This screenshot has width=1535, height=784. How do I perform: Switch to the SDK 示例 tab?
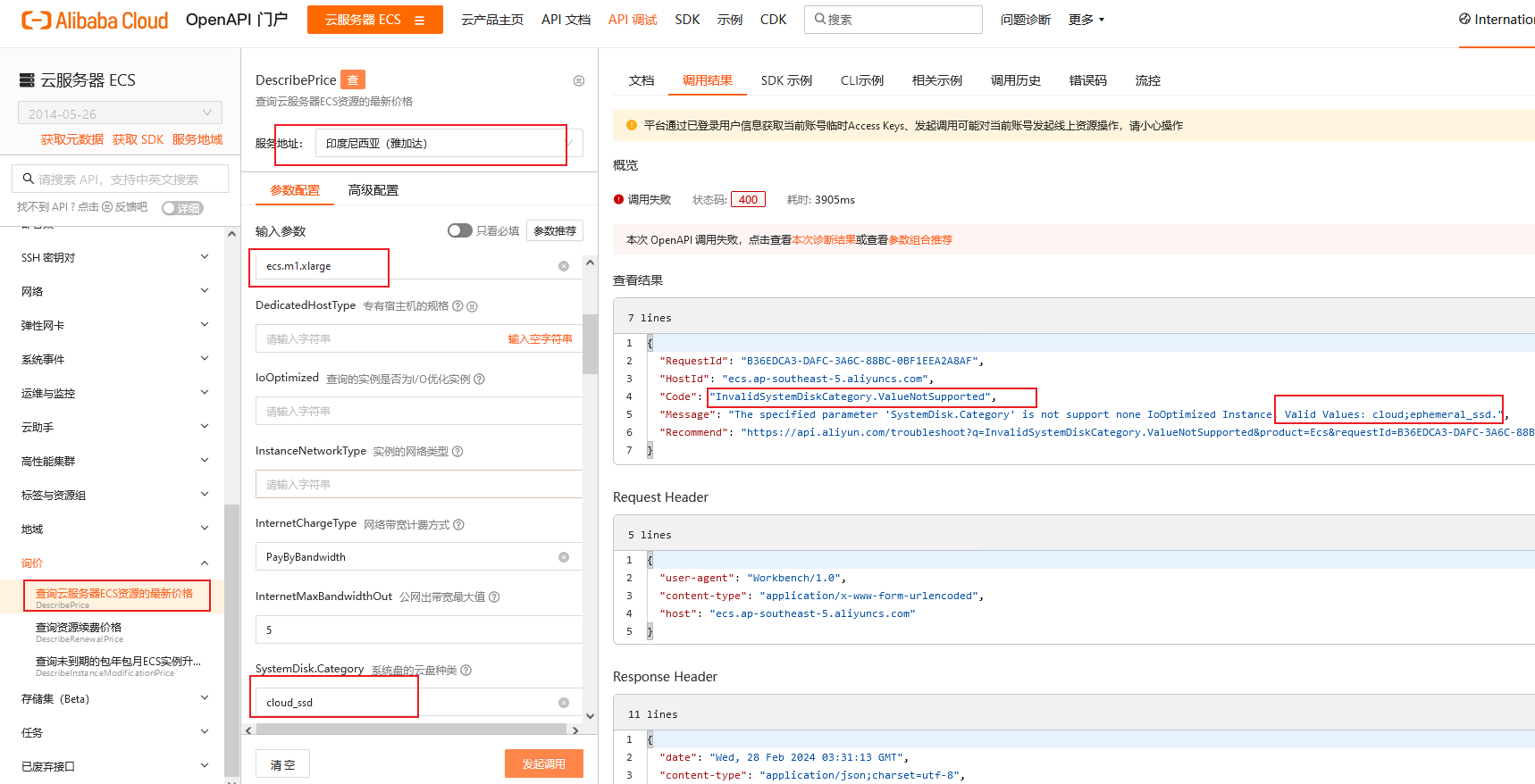pos(786,80)
